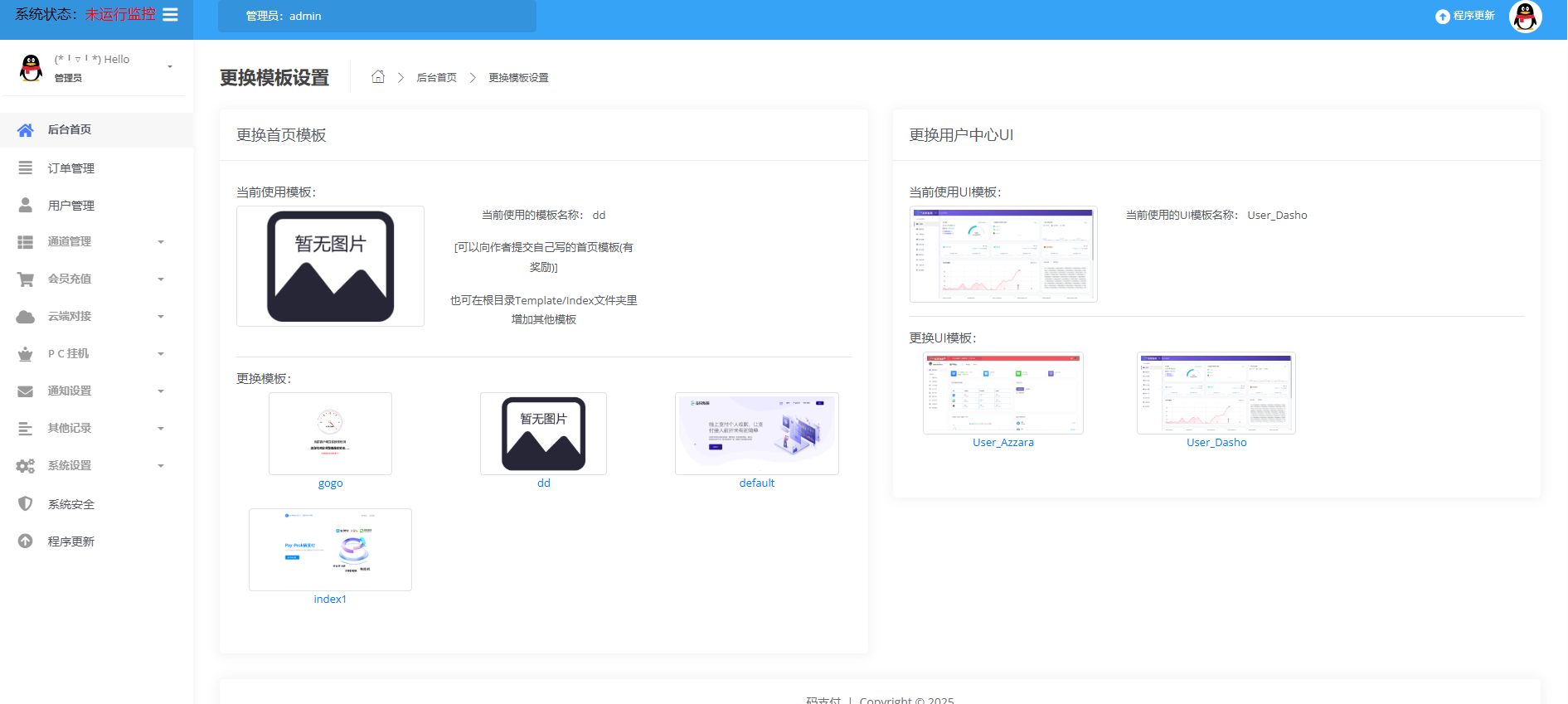Expand the 其他记录 submenu arrow
Image resolution: width=1568 pixels, height=704 pixels.
[161, 429]
